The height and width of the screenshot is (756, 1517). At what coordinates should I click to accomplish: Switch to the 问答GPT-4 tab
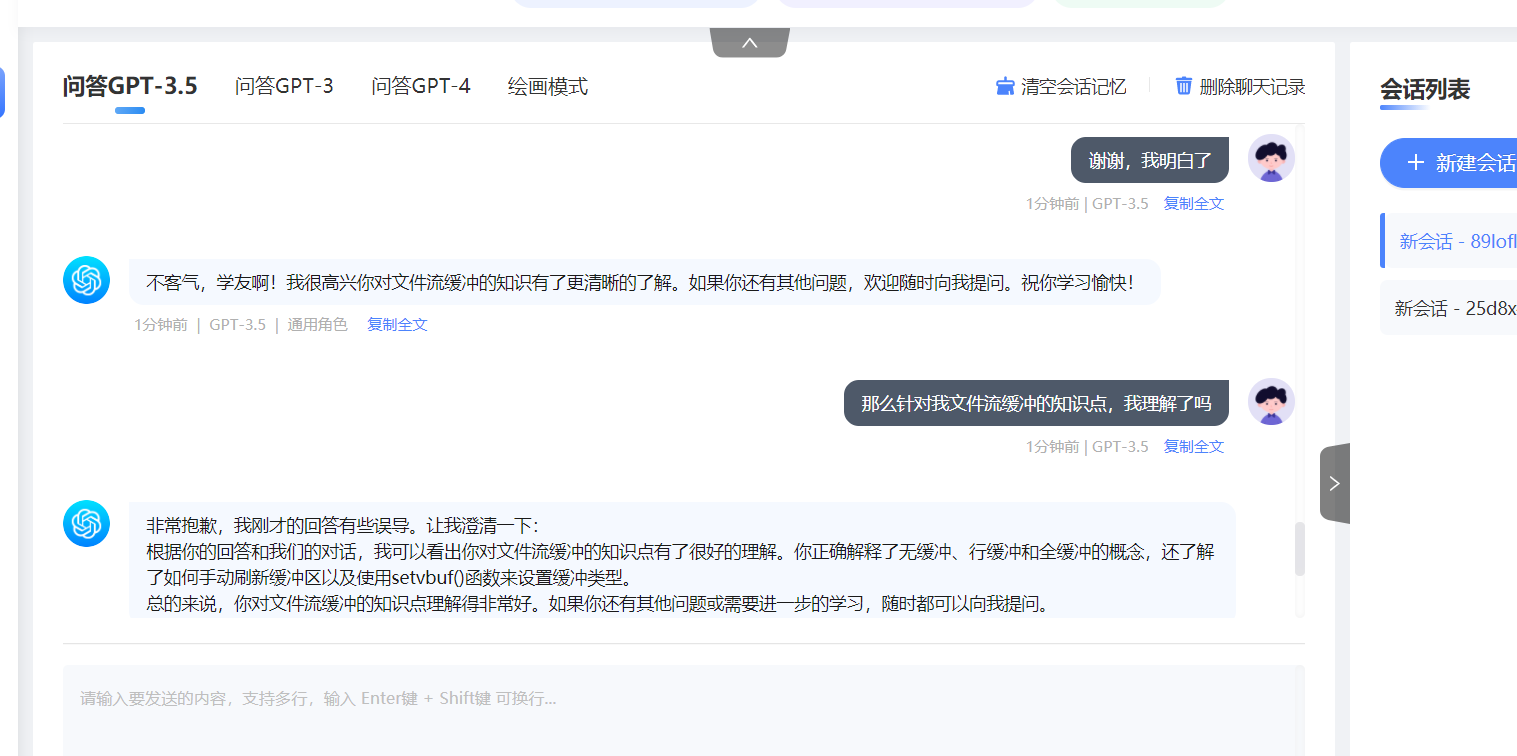point(421,86)
